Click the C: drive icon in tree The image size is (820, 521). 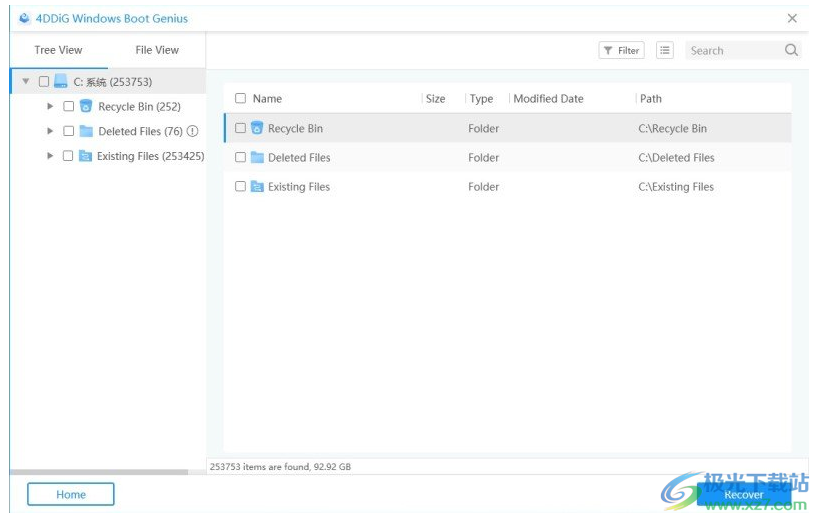(61, 82)
